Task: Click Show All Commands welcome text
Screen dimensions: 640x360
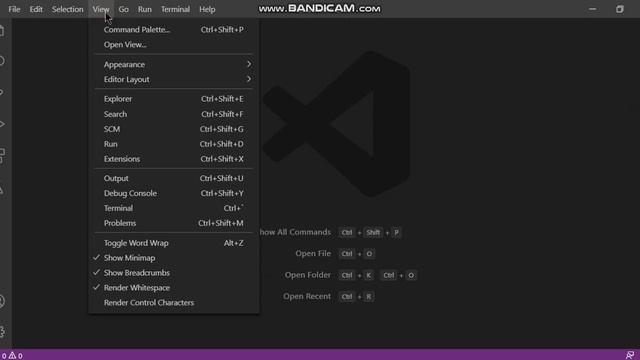Action: (295, 232)
